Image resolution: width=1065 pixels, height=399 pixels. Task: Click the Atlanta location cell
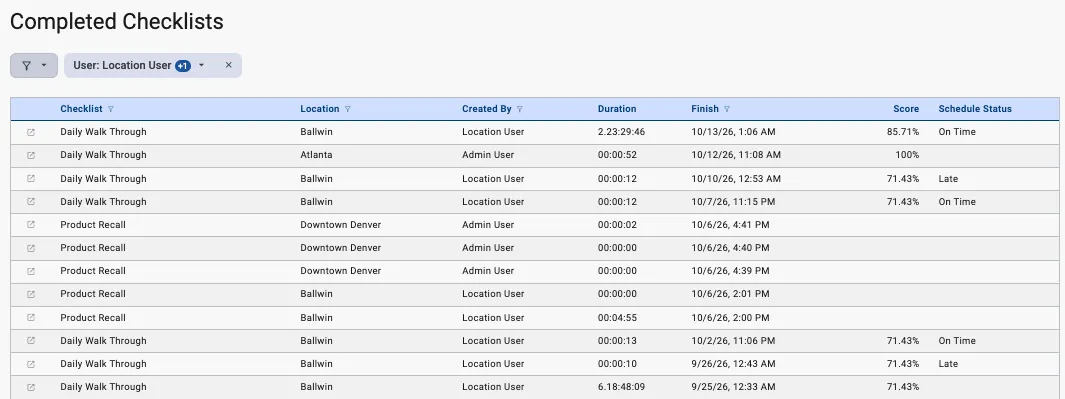[x=317, y=155]
